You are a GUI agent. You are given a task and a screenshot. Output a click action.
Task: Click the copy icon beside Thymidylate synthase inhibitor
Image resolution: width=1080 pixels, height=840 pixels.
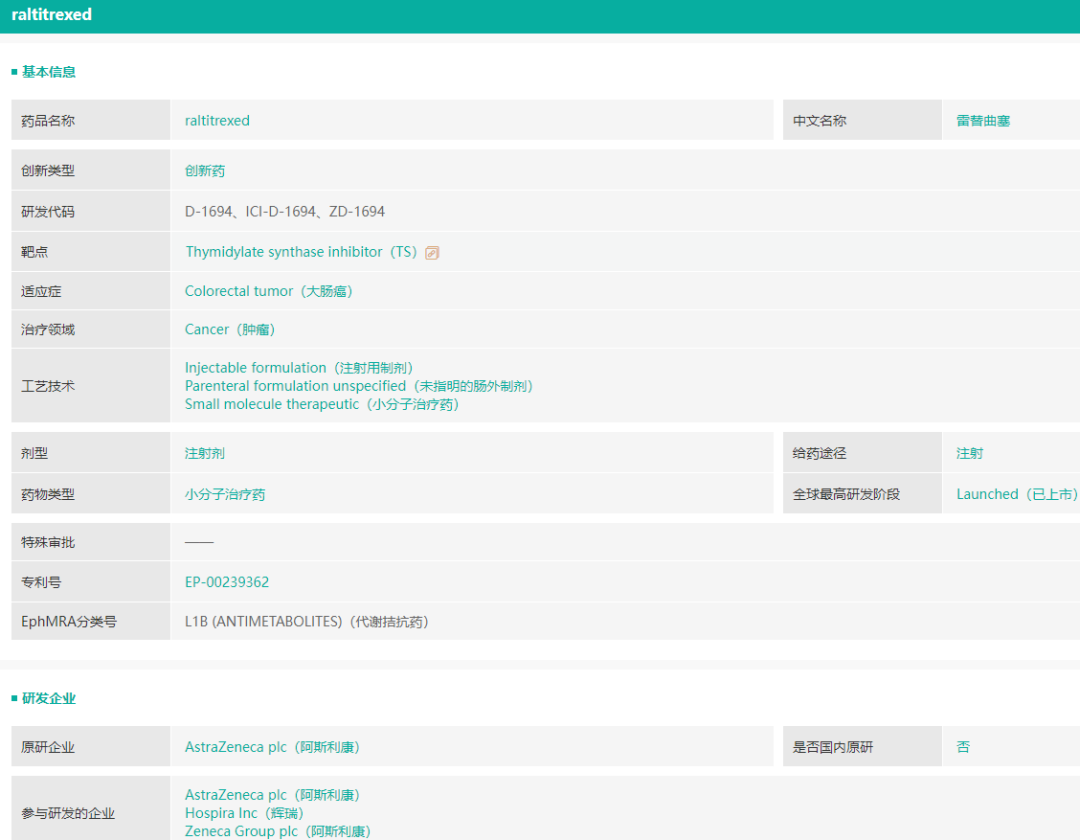432,253
